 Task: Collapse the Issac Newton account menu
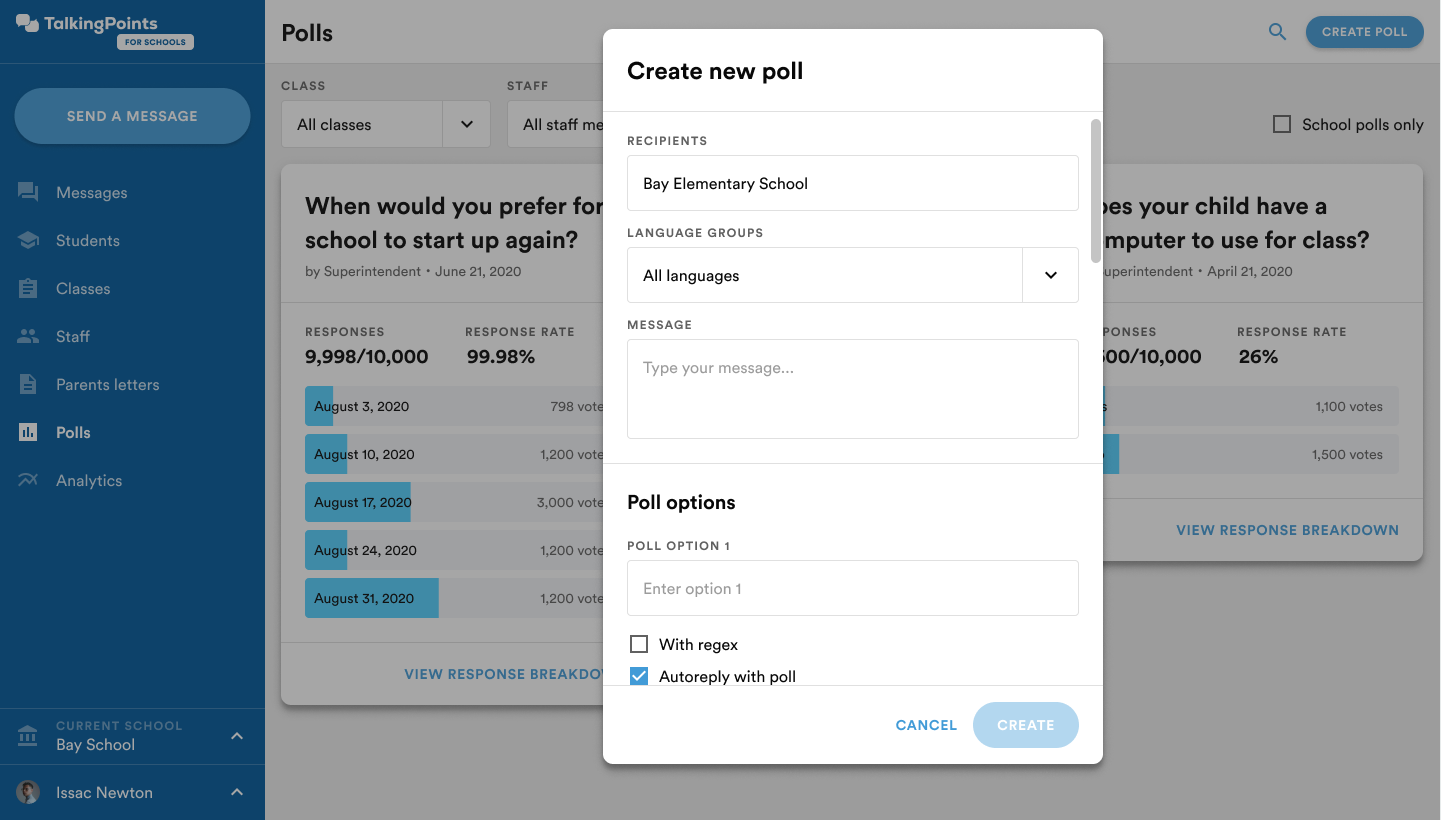[237, 792]
